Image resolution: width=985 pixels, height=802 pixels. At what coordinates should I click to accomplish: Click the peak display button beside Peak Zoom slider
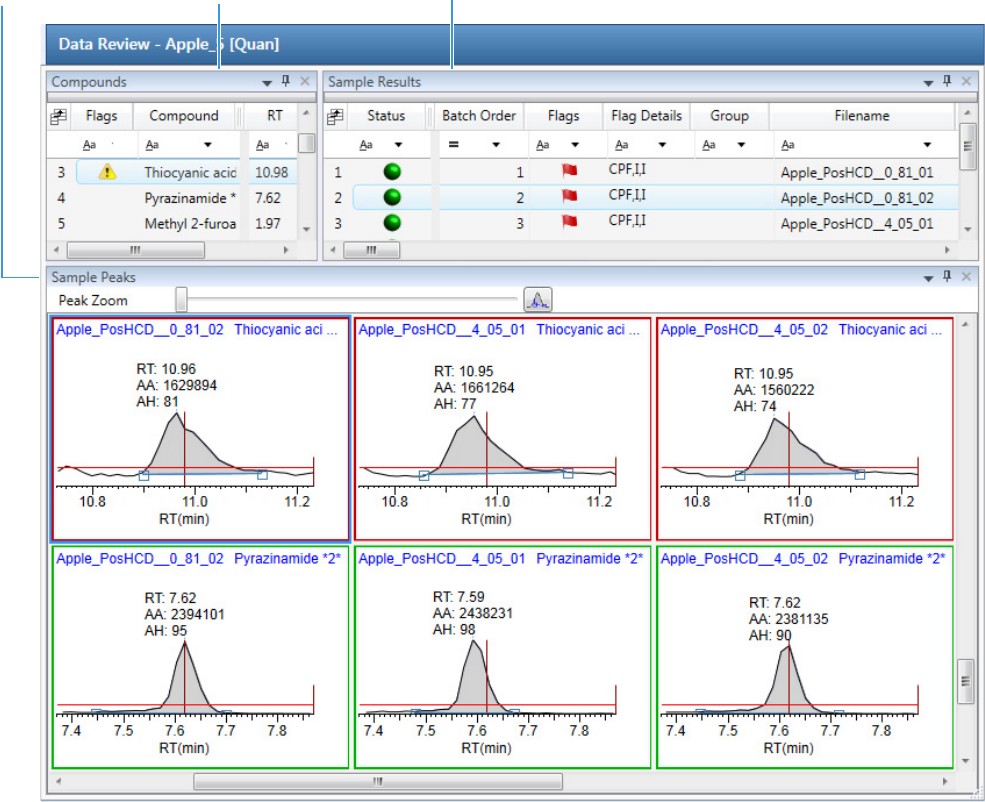[538, 299]
